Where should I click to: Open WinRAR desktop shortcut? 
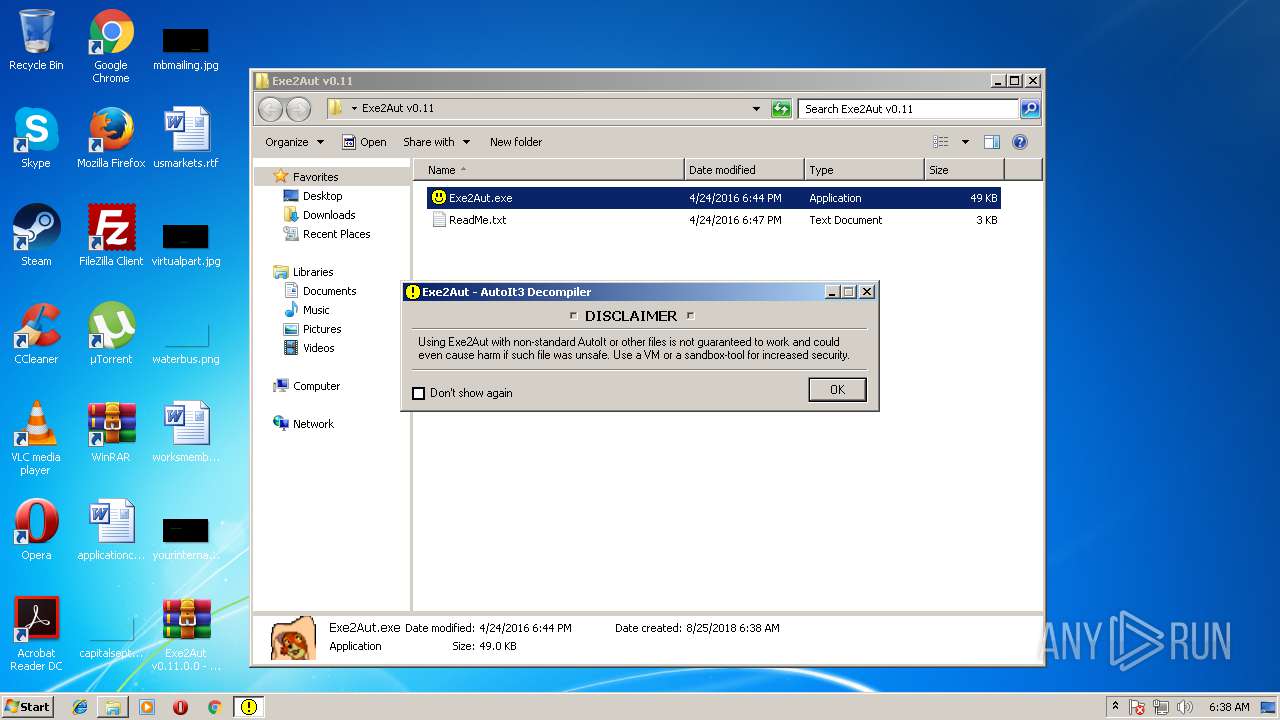pos(111,432)
